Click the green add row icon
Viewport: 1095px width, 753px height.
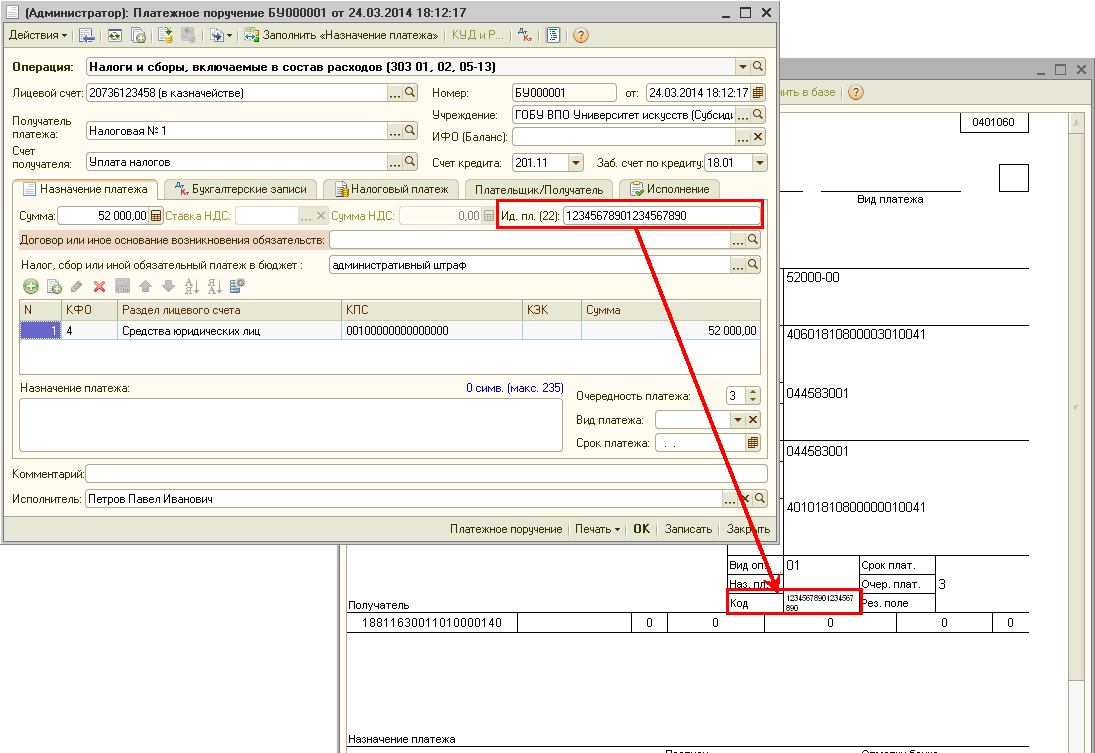coord(31,286)
